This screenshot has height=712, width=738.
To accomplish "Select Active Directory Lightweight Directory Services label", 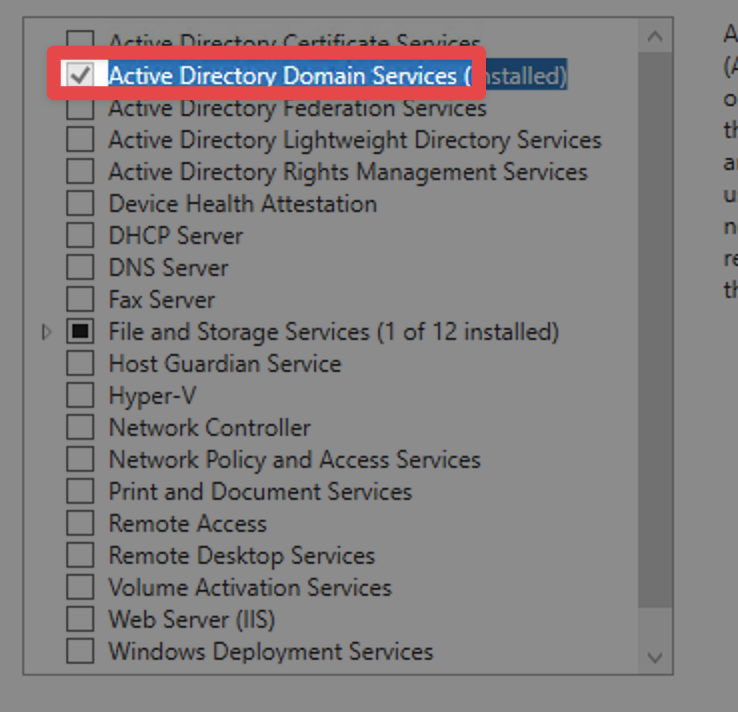I will click(355, 140).
